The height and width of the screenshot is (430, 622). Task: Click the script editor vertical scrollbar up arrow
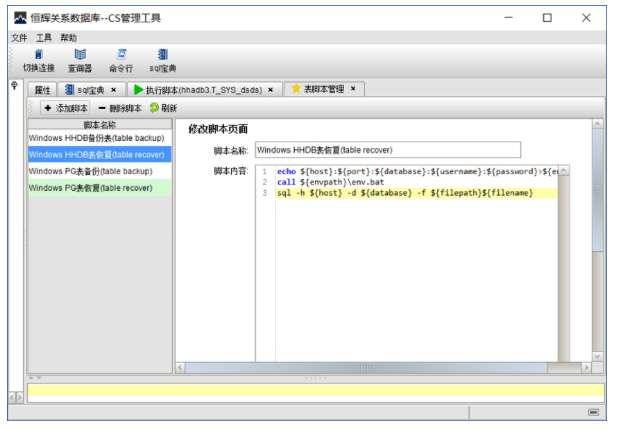click(564, 171)
